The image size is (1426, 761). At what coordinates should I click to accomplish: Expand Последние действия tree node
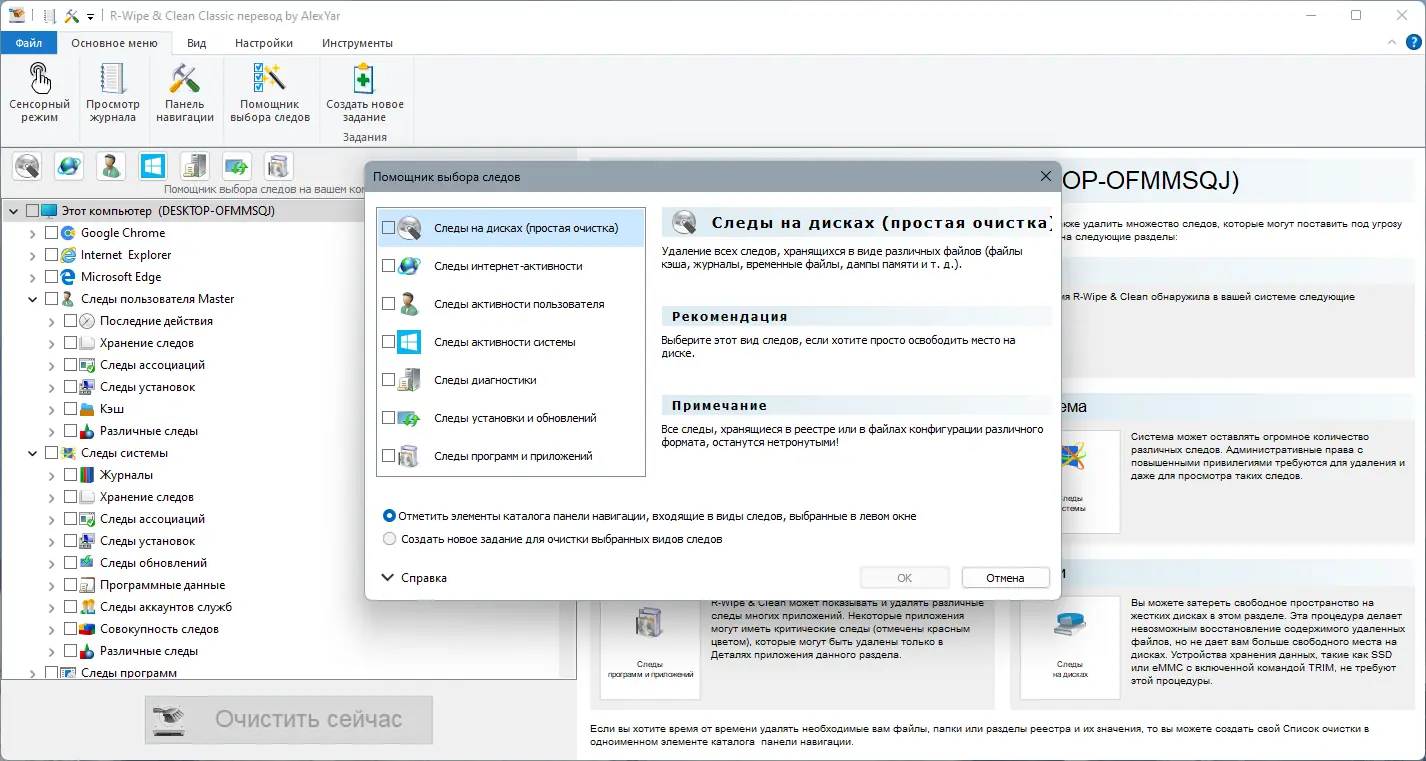(52, 321)
